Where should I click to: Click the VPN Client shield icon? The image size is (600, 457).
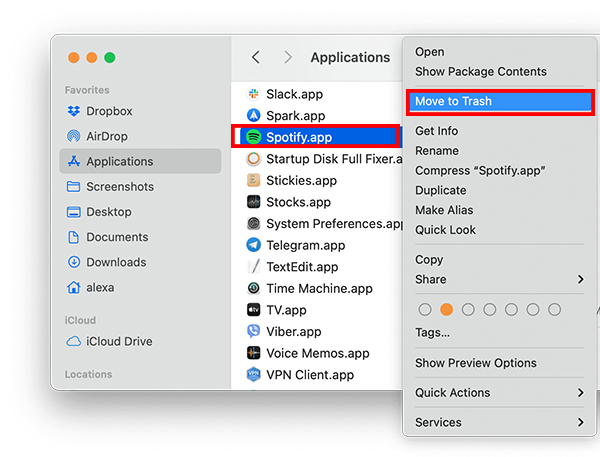point(253,374)
